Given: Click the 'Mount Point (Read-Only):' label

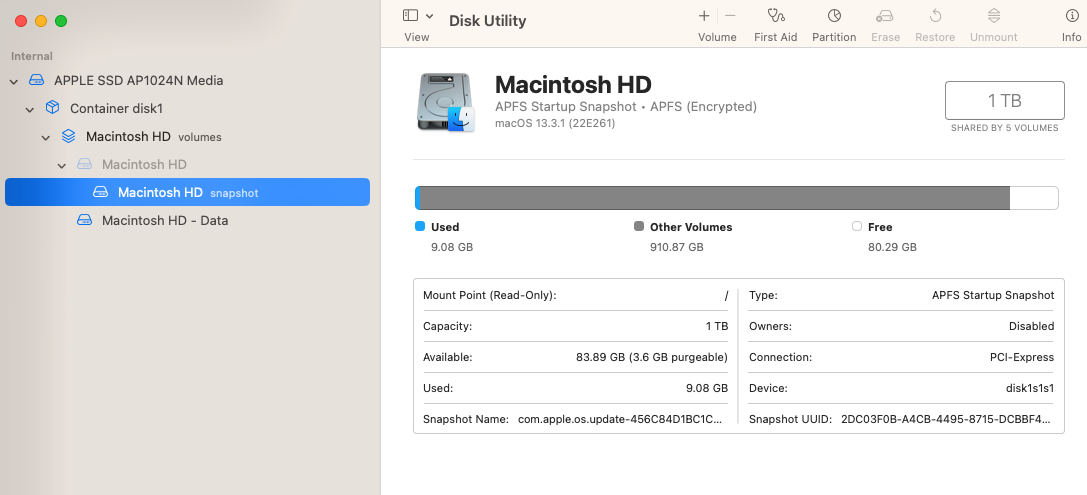Looking at the screenshot, I should pos(489,295).
